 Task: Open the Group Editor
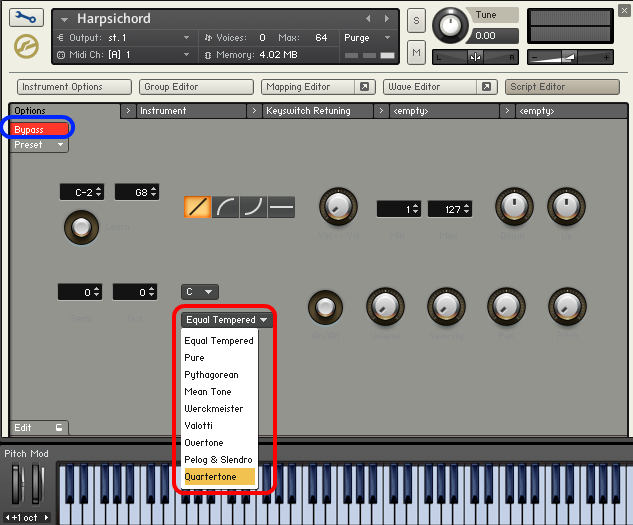tap(196, 87)
